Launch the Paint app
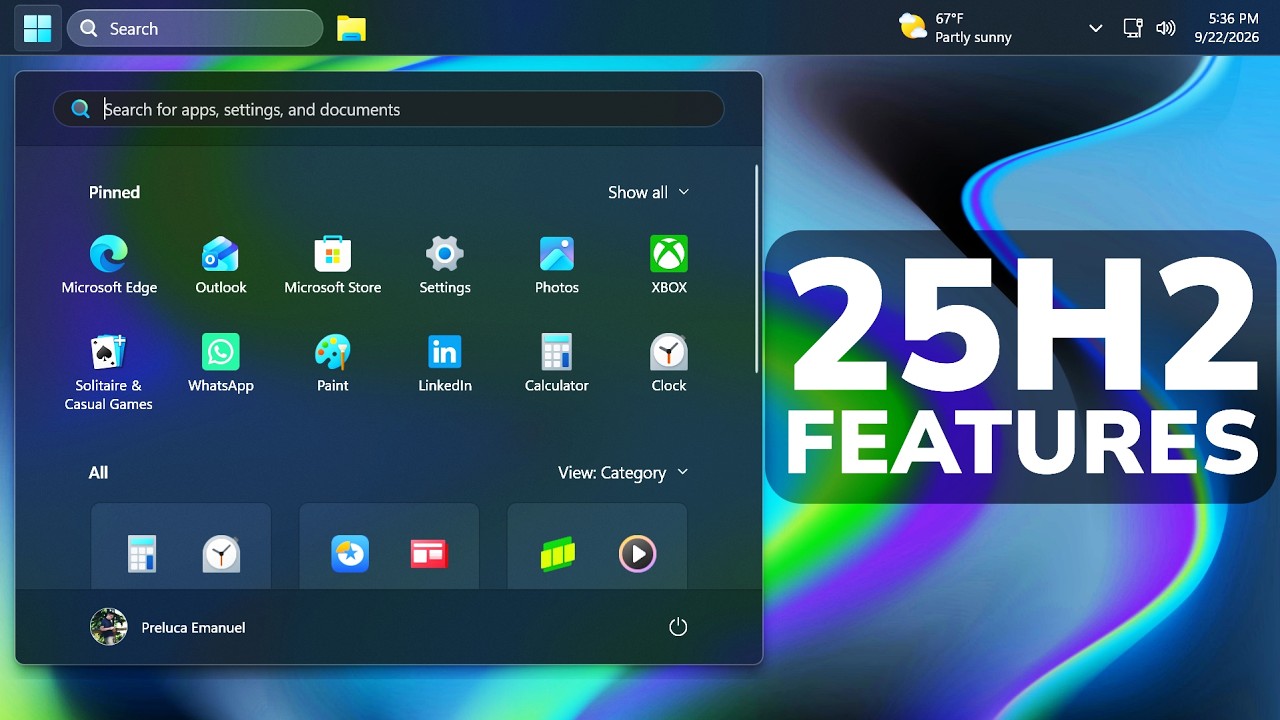1280x720 pixels. point(333,363)
